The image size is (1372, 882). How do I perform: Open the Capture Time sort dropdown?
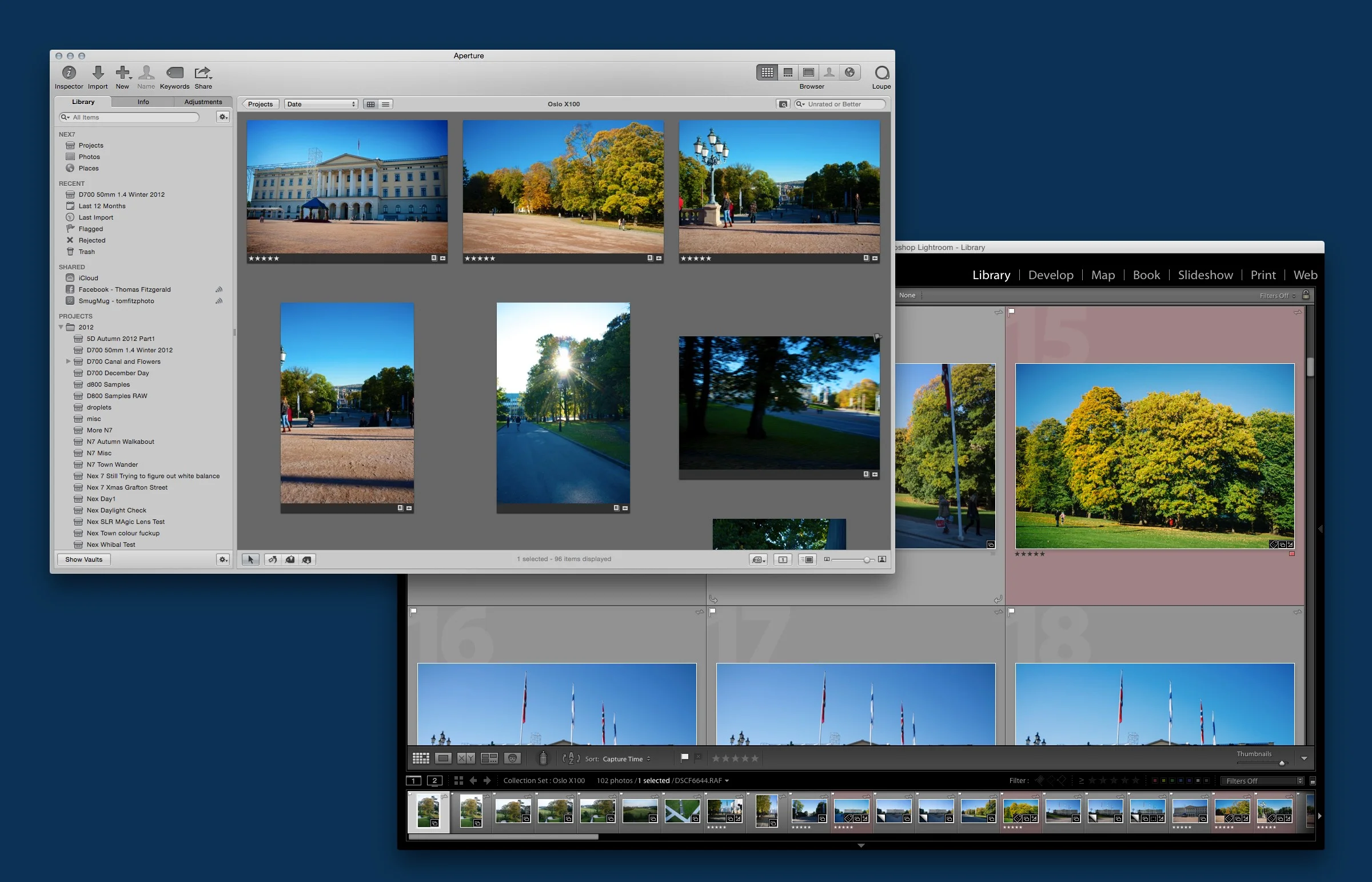624,758
